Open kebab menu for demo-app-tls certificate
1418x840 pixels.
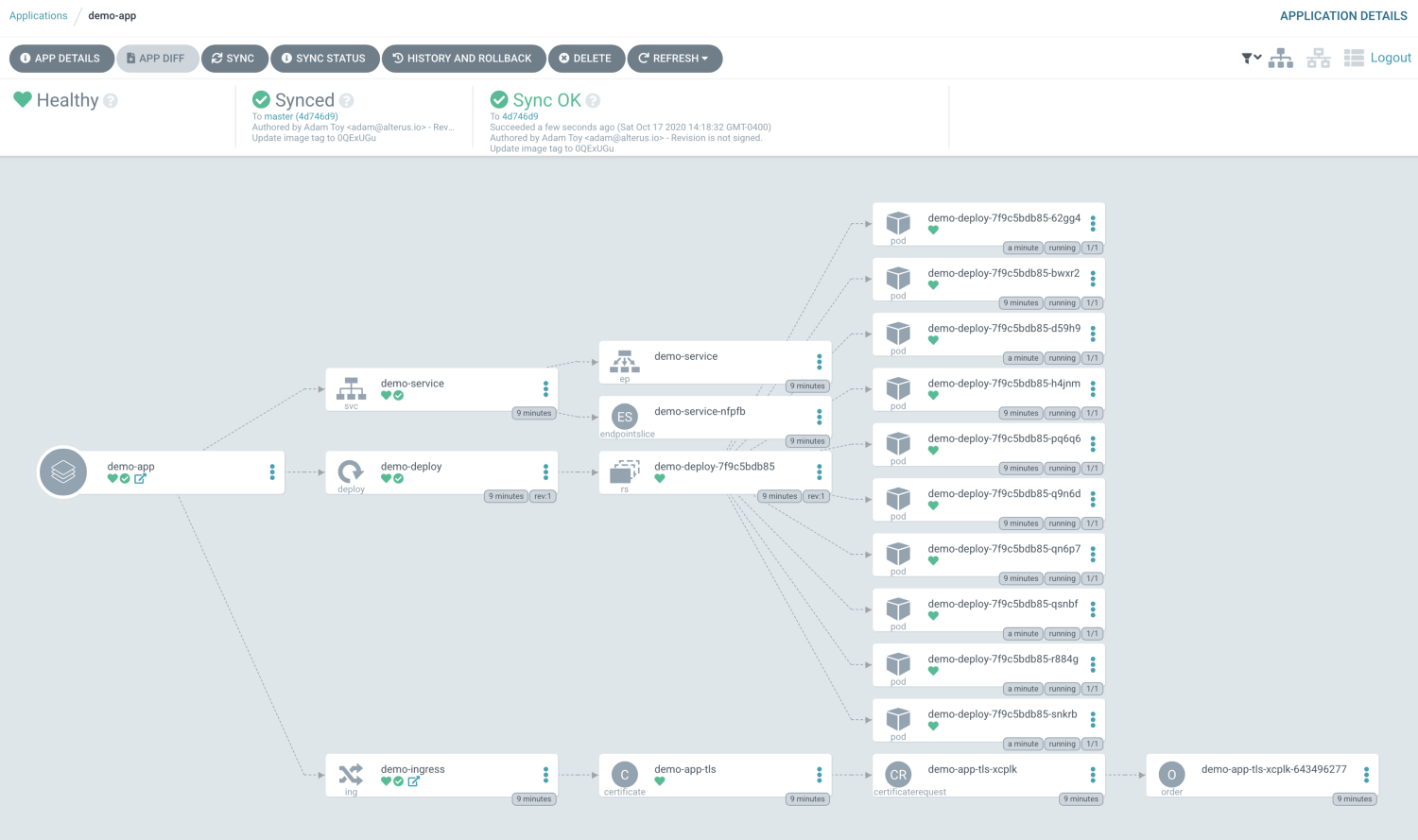(x=819, y=775)
